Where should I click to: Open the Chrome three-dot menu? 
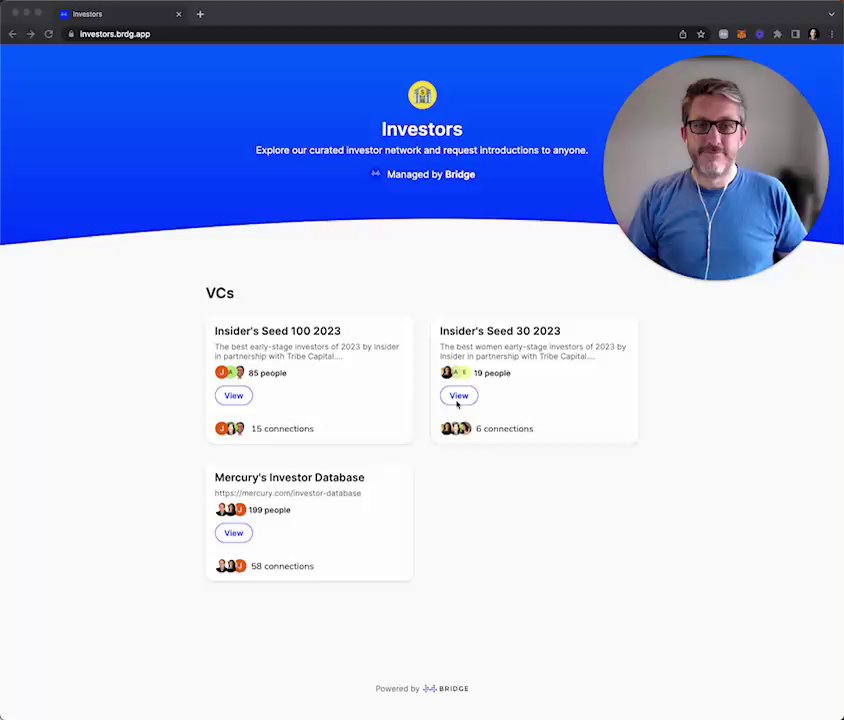point(832,34)
